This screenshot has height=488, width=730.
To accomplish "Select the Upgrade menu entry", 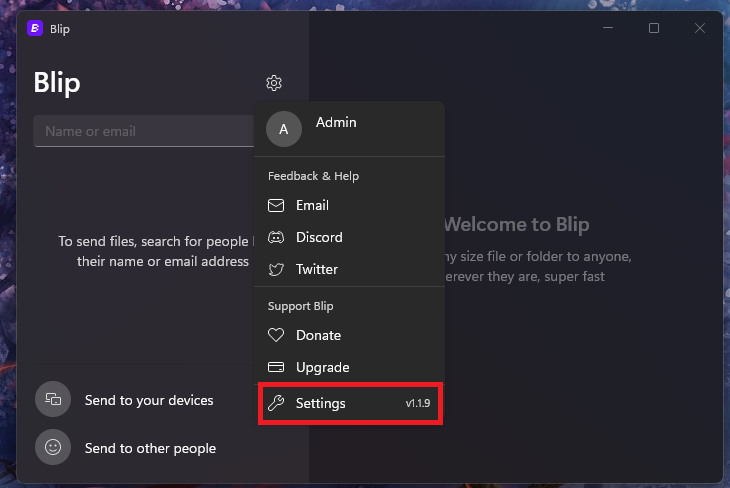I will coord(322,368).
